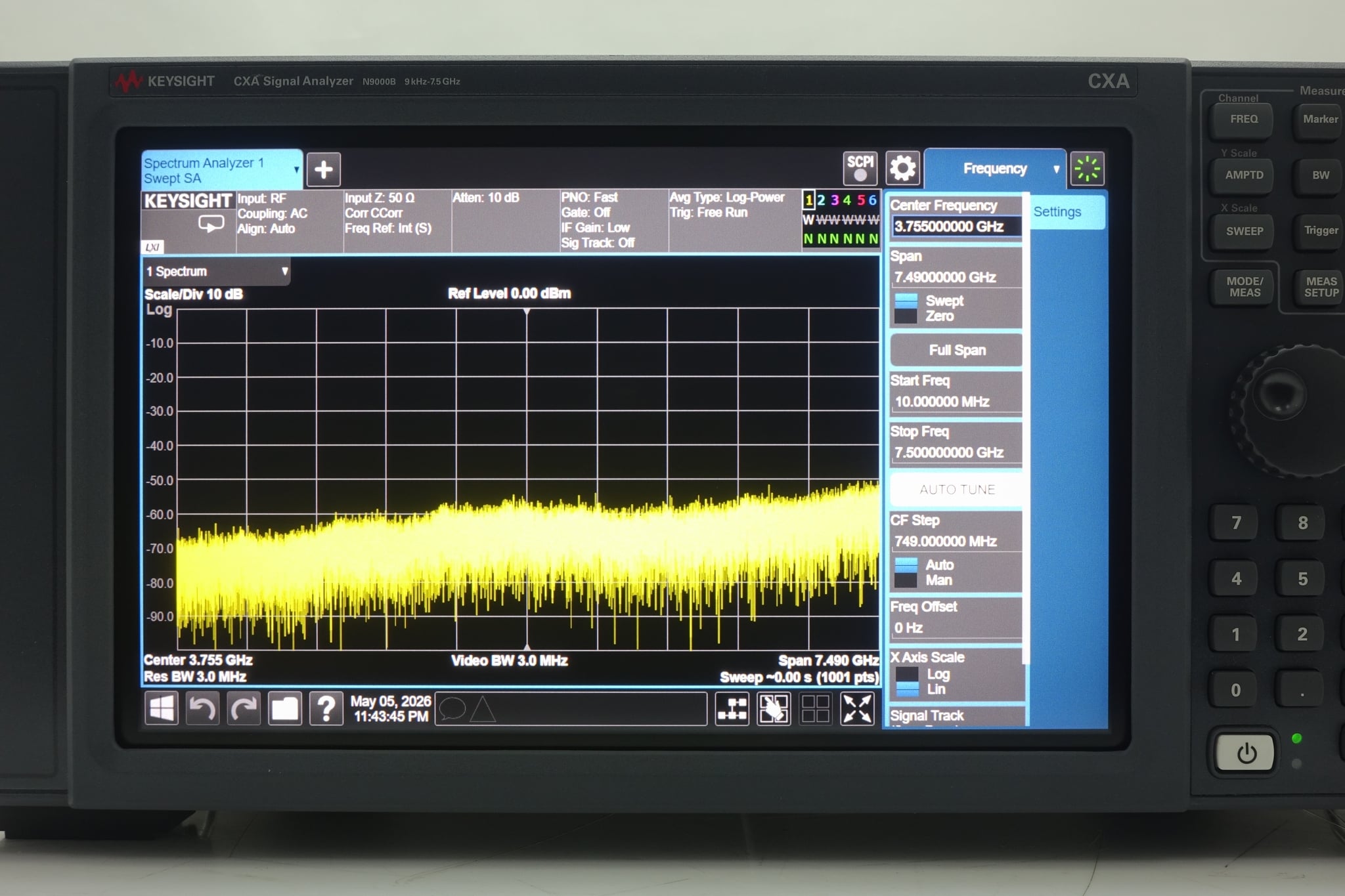This screenshot has width=1345, height=896.
Task: Edit the Freq Offset 0 Hz field
Action: tap(957, 628)
